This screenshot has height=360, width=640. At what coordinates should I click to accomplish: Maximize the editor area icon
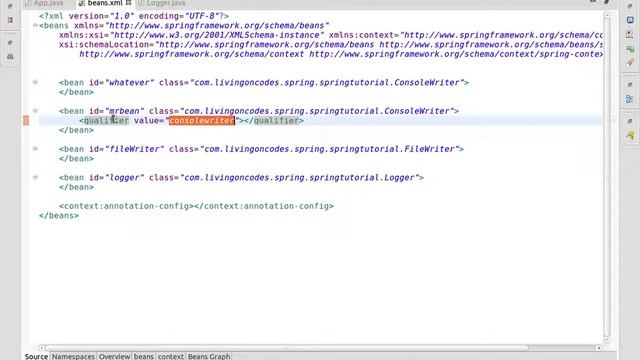tap(607, 2)
